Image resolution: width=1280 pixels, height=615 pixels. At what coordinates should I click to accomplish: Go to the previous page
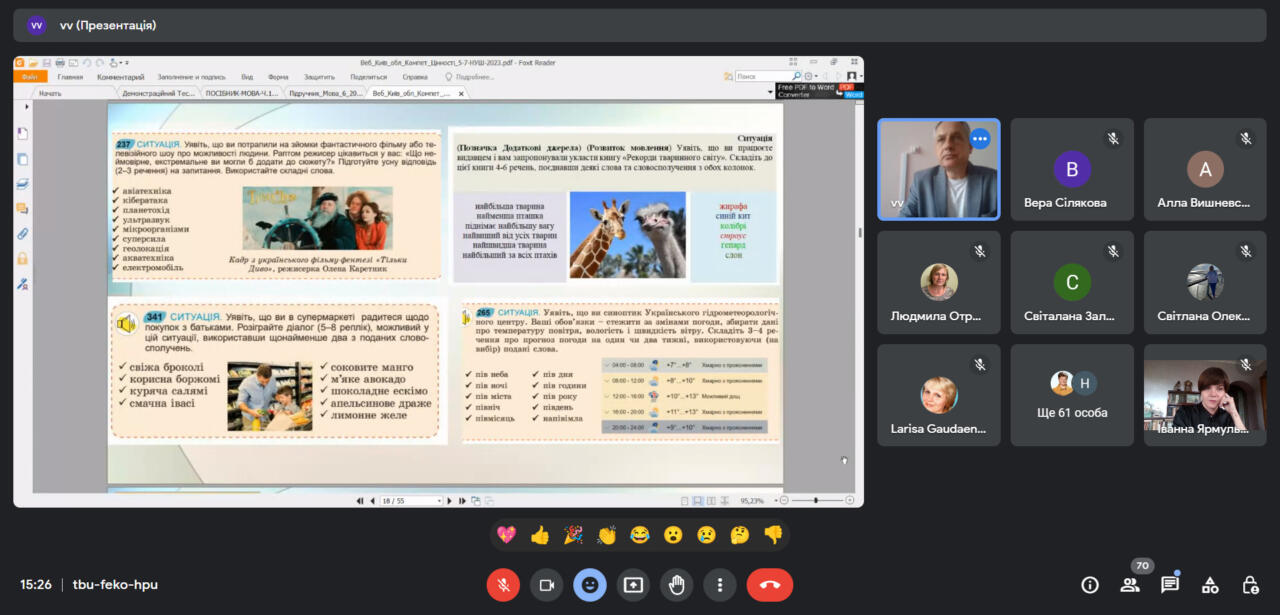pos(372,500)
